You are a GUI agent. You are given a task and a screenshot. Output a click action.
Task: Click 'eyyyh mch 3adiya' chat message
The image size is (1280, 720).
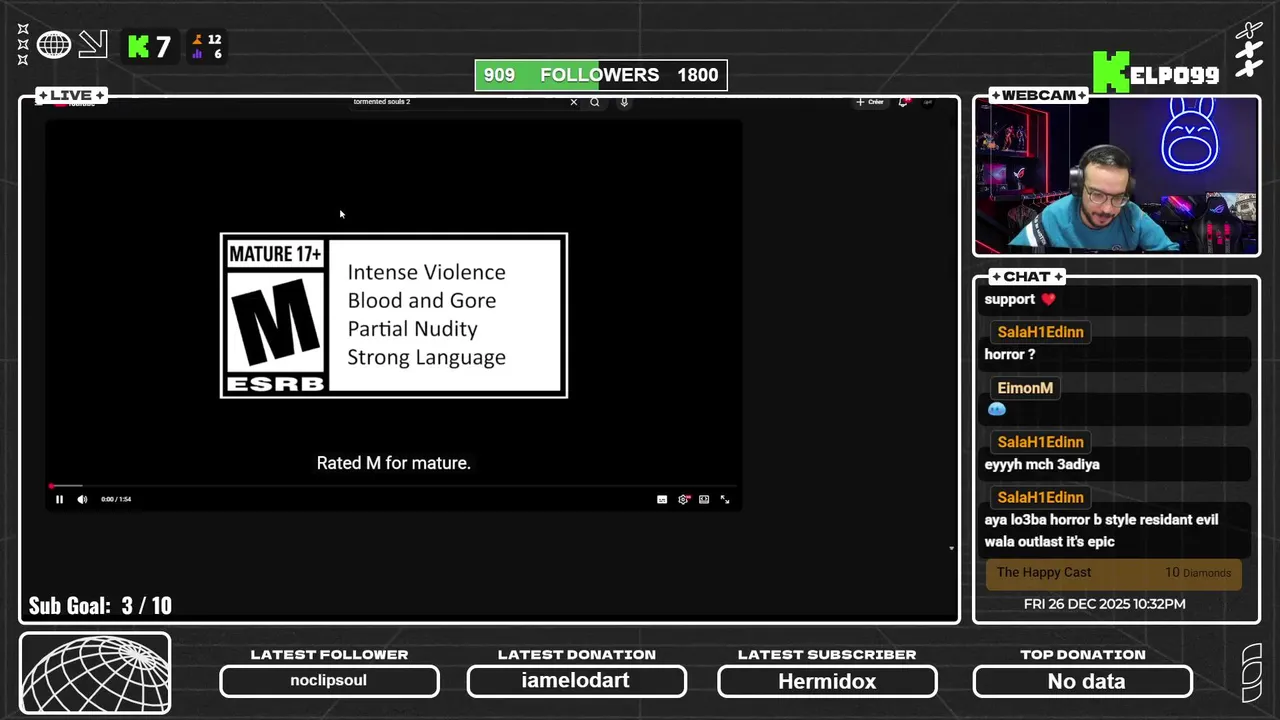coord(1042,464)
